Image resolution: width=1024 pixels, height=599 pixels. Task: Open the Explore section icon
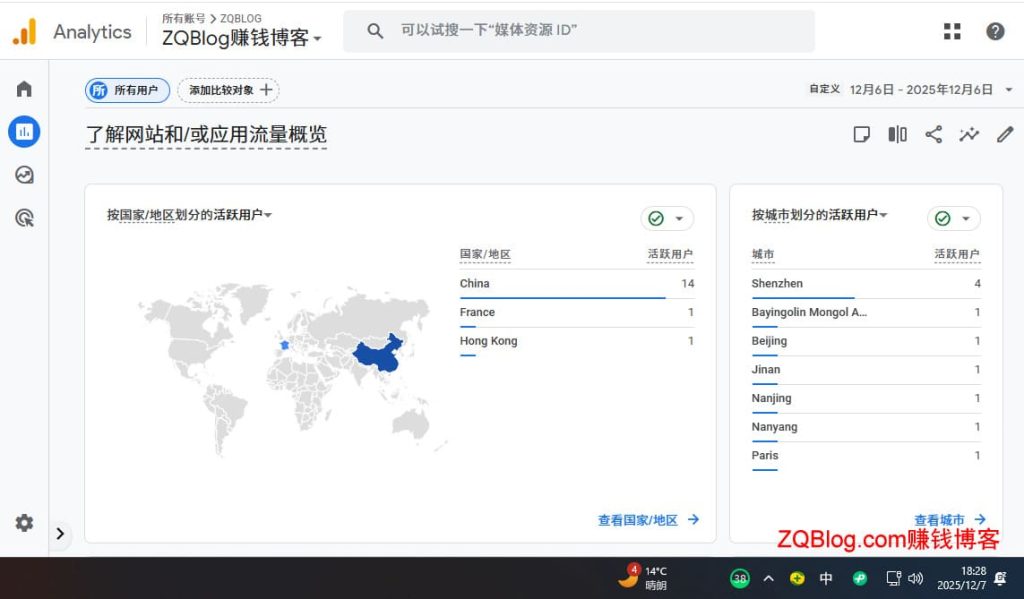[x=23, y=174]
